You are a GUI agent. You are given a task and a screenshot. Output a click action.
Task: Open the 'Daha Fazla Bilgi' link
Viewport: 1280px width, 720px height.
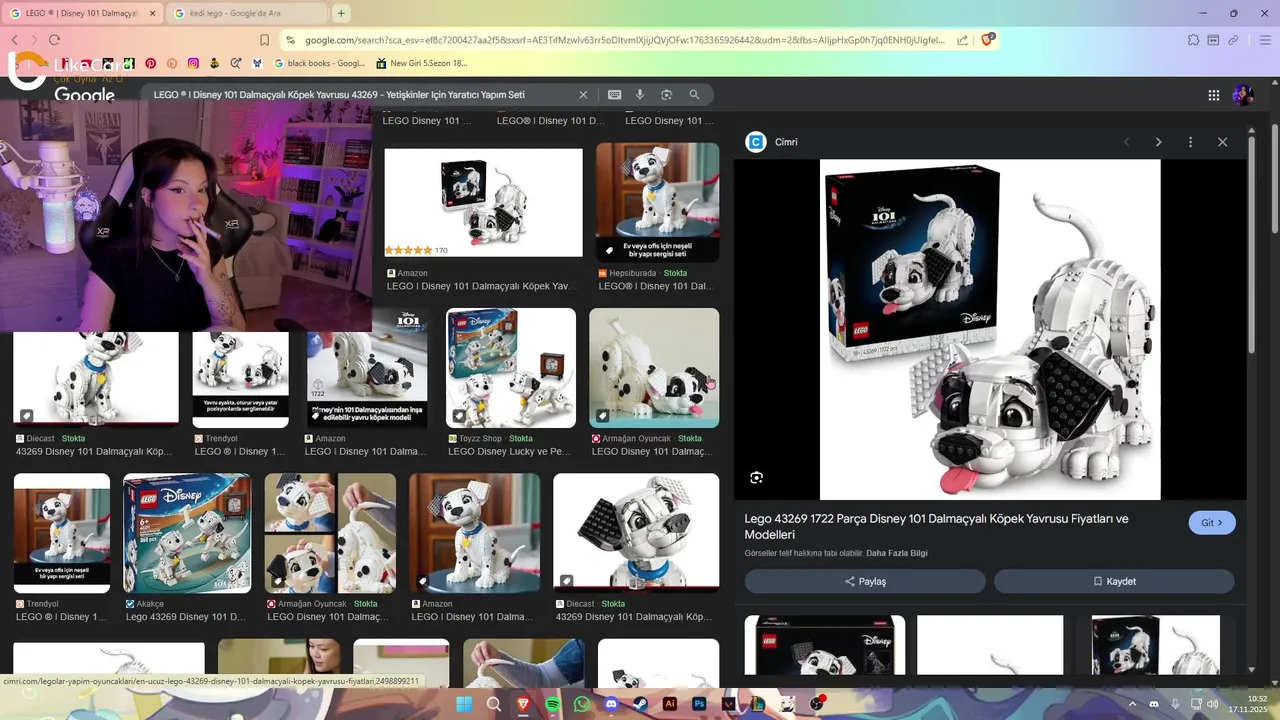(x=897, y=553)
